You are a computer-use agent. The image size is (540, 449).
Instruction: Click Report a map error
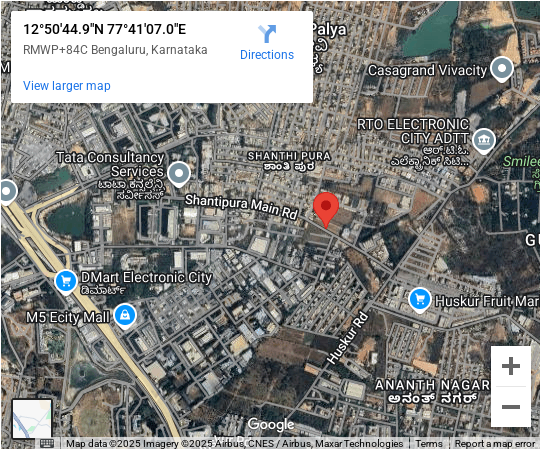(x=495, y=443)
